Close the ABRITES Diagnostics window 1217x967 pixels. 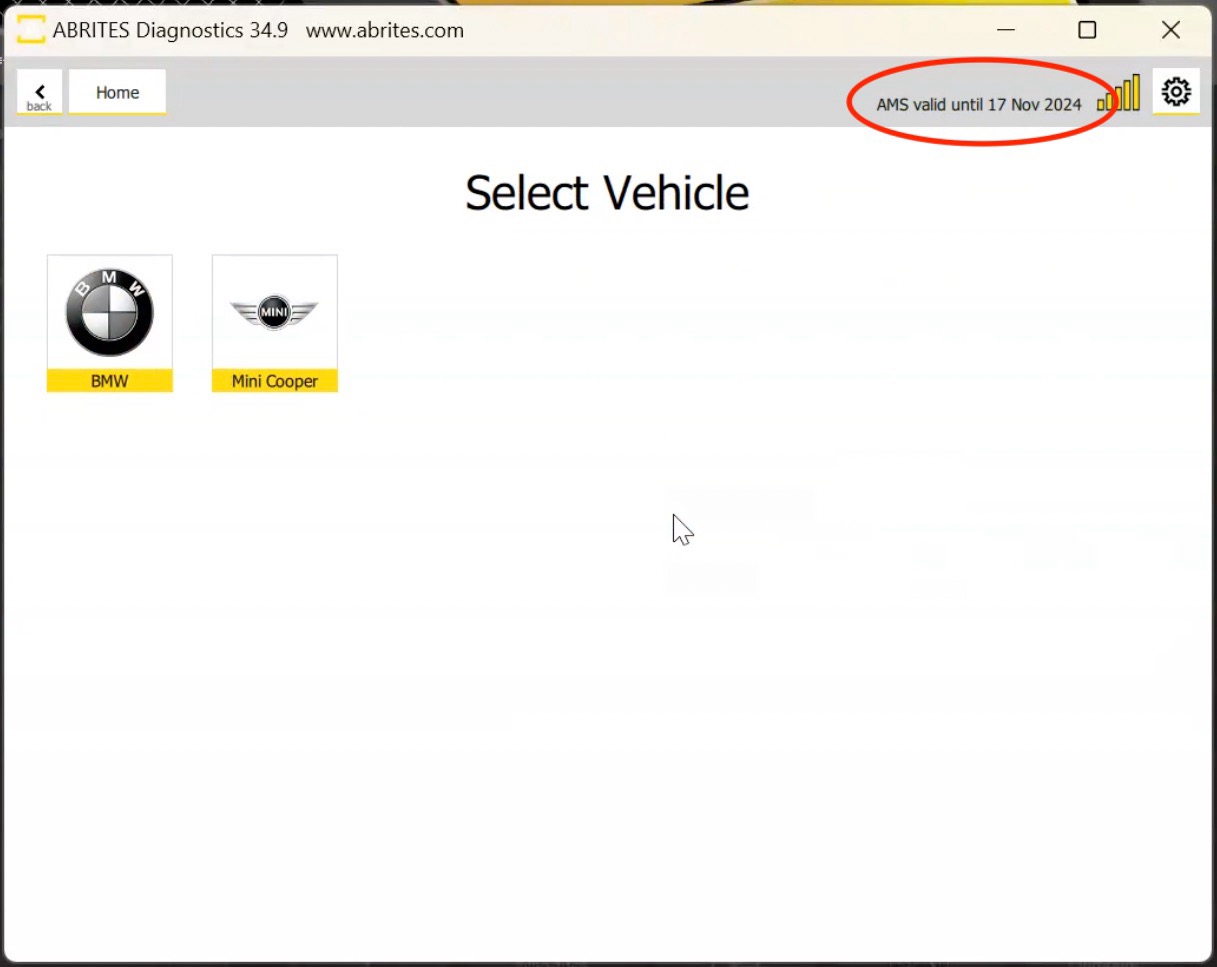pyautogui.click(x=1171, y=30)
